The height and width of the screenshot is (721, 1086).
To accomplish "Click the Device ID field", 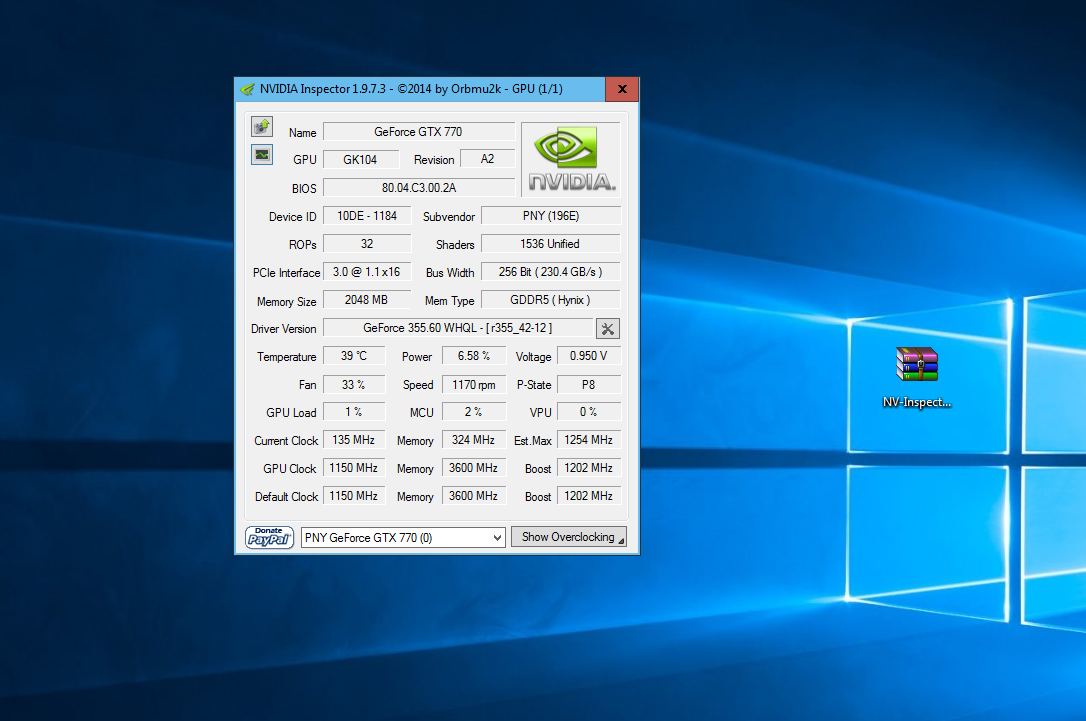I will coord(366,216).
